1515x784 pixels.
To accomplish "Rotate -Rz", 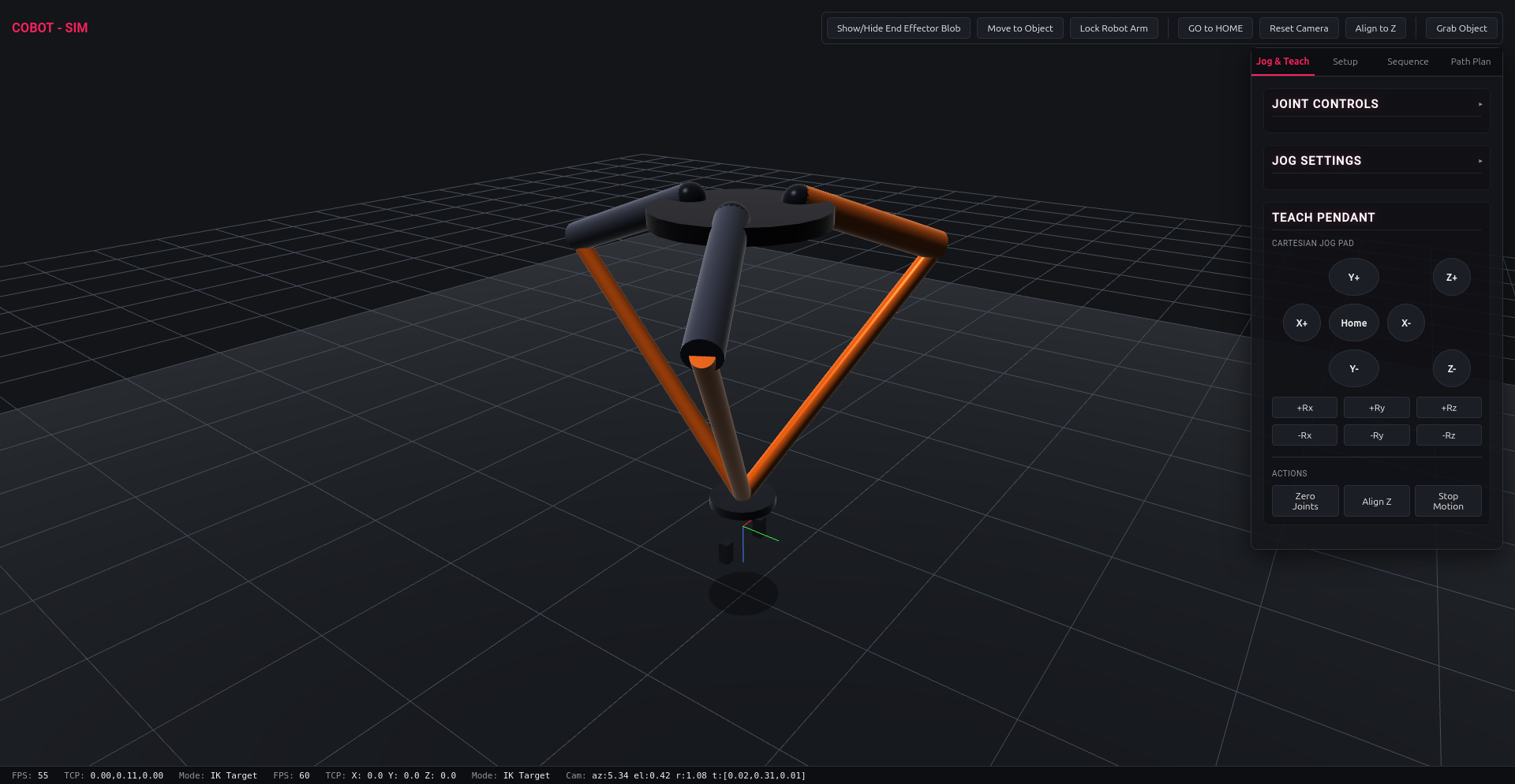I will [1449, 435].
